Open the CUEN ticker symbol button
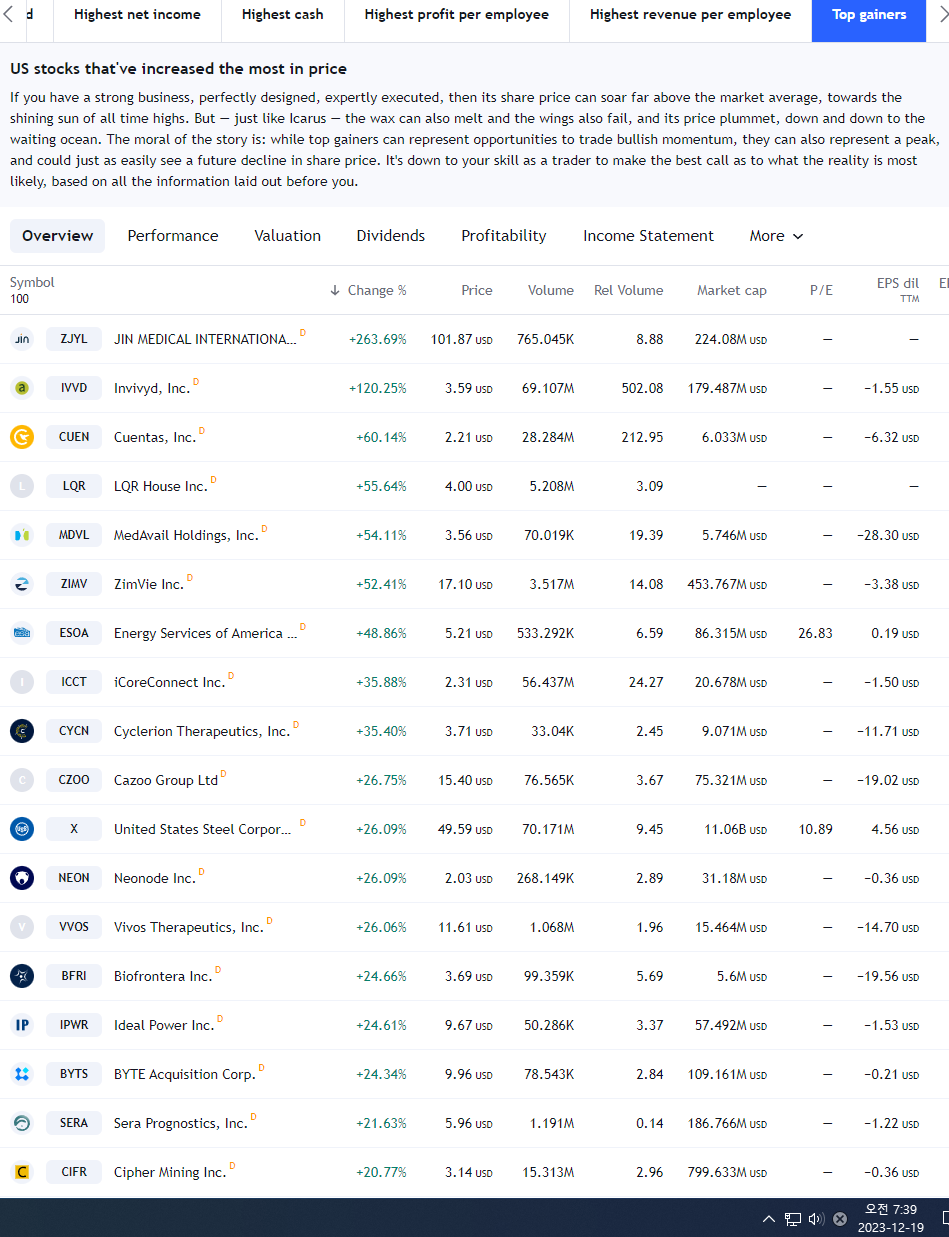 [x=74, y=437]
